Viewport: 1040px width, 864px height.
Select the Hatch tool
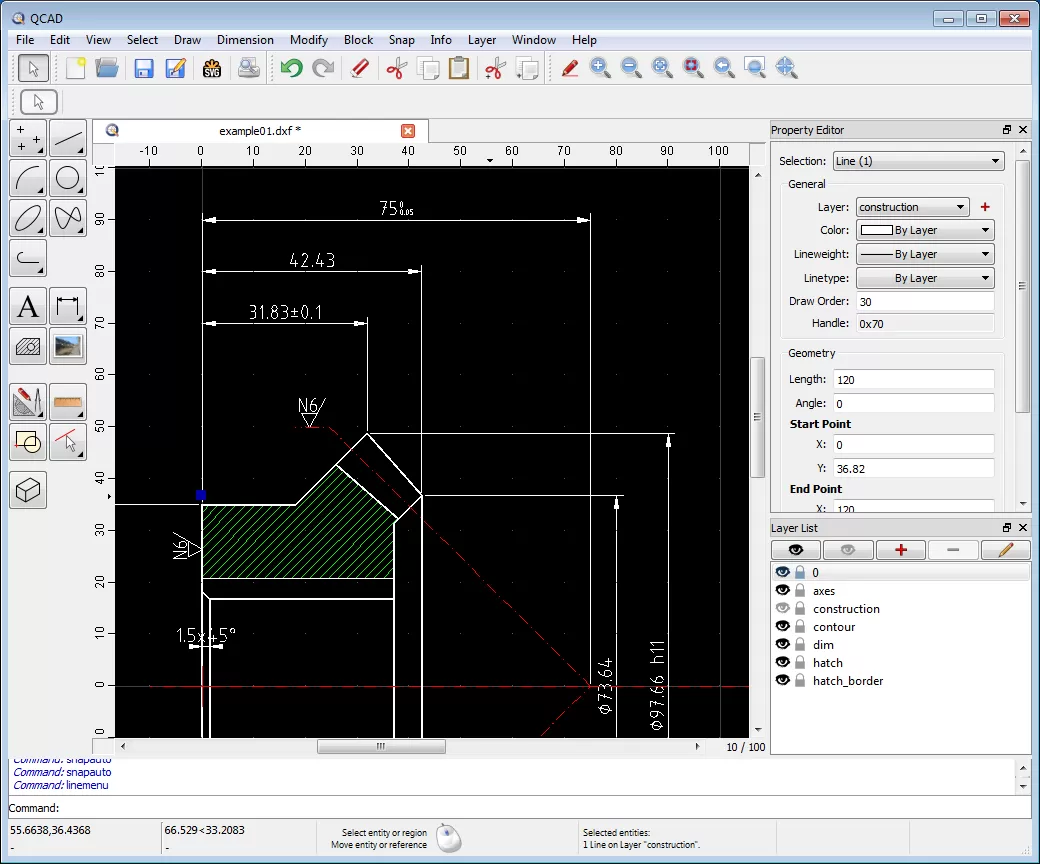tap(27, 346)
